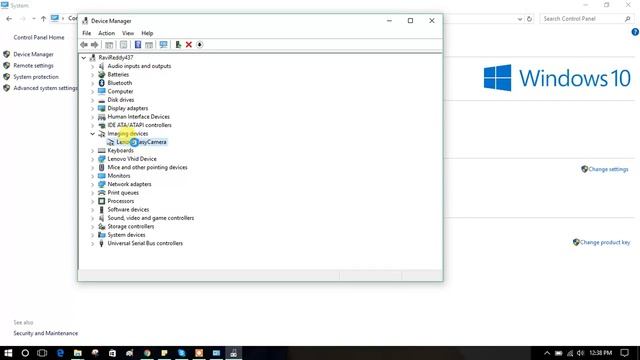Click the red X Uninstall device icon
640x360 pixels.
[x=189, y=44]
